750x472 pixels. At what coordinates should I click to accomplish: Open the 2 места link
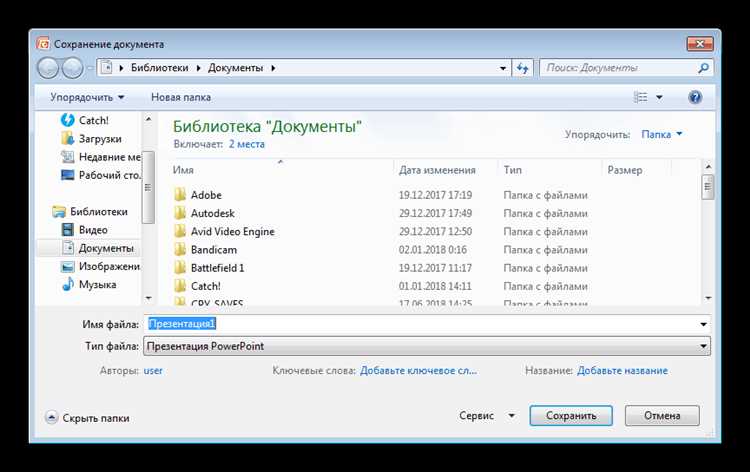tap(246, 144)
